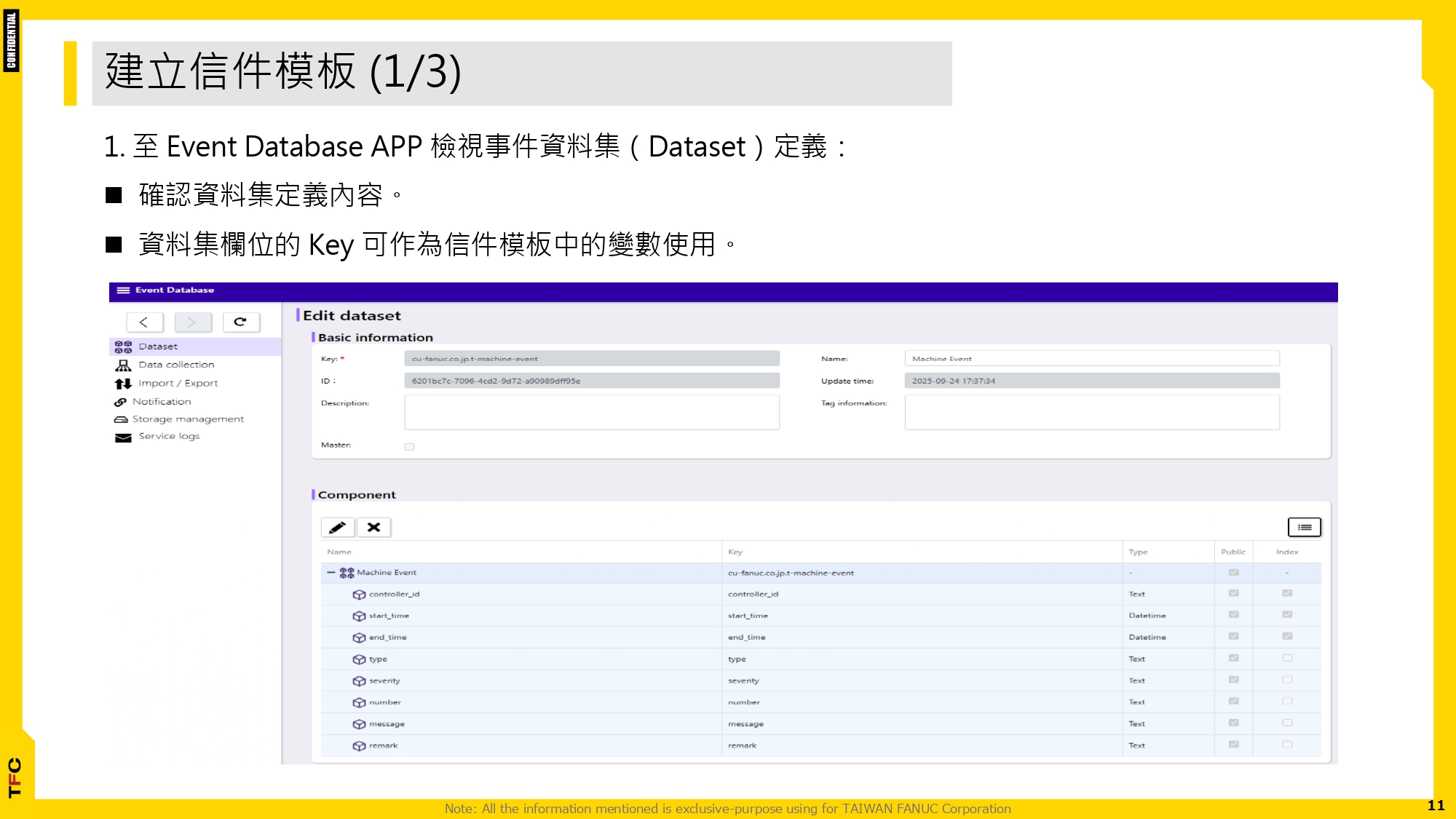The width and height of the screenshot is (1456, 819).
Task: Open Service logs from the sidebar
Action: (x=169, y=436)
